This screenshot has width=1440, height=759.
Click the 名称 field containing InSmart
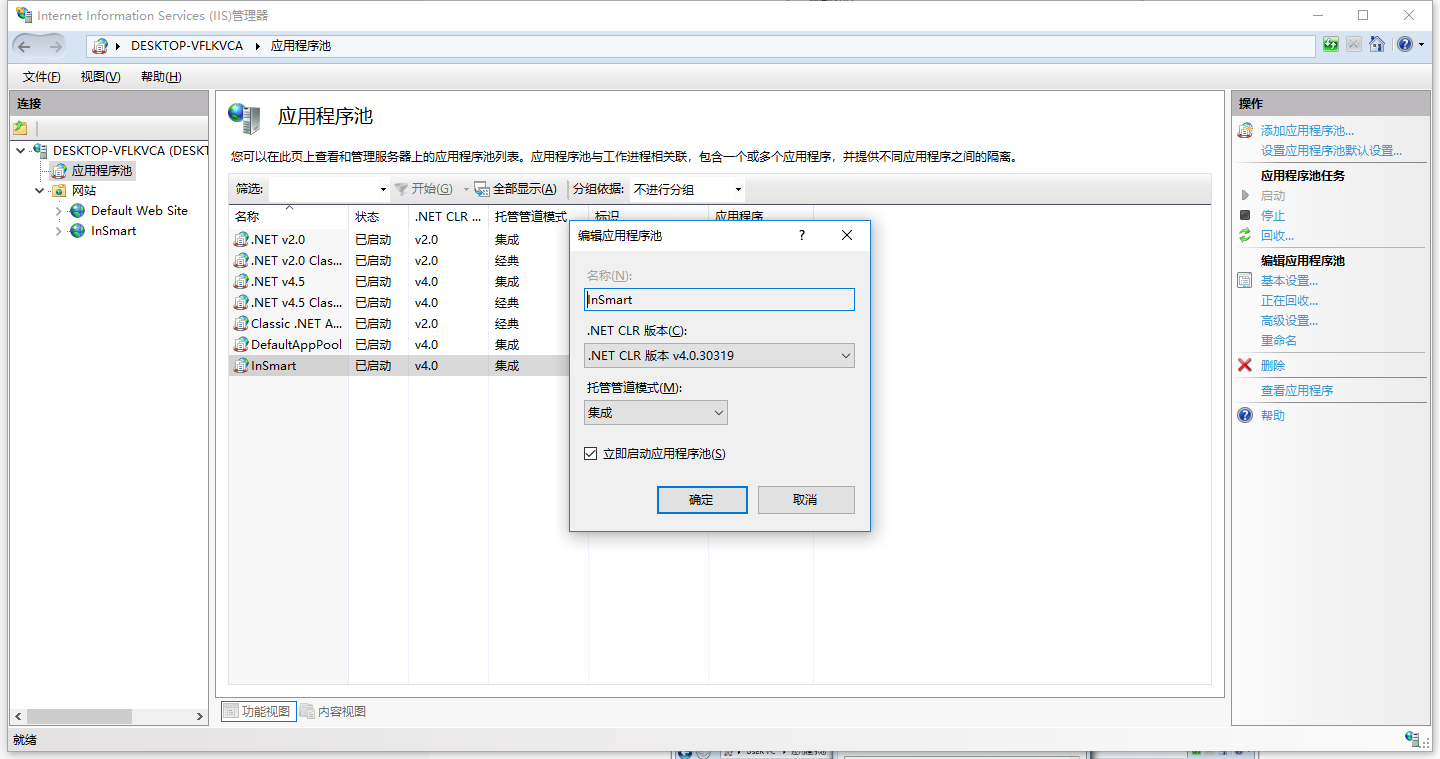pos(720,299)
